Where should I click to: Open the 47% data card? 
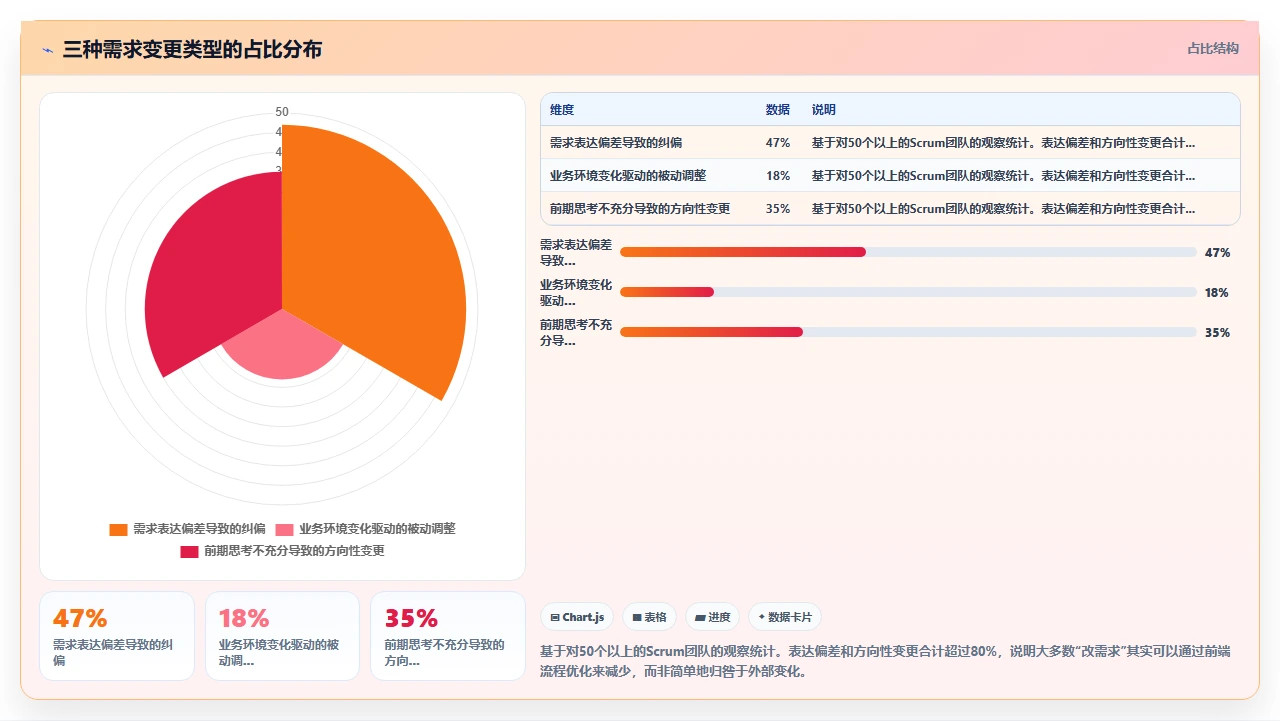[117, 636]
